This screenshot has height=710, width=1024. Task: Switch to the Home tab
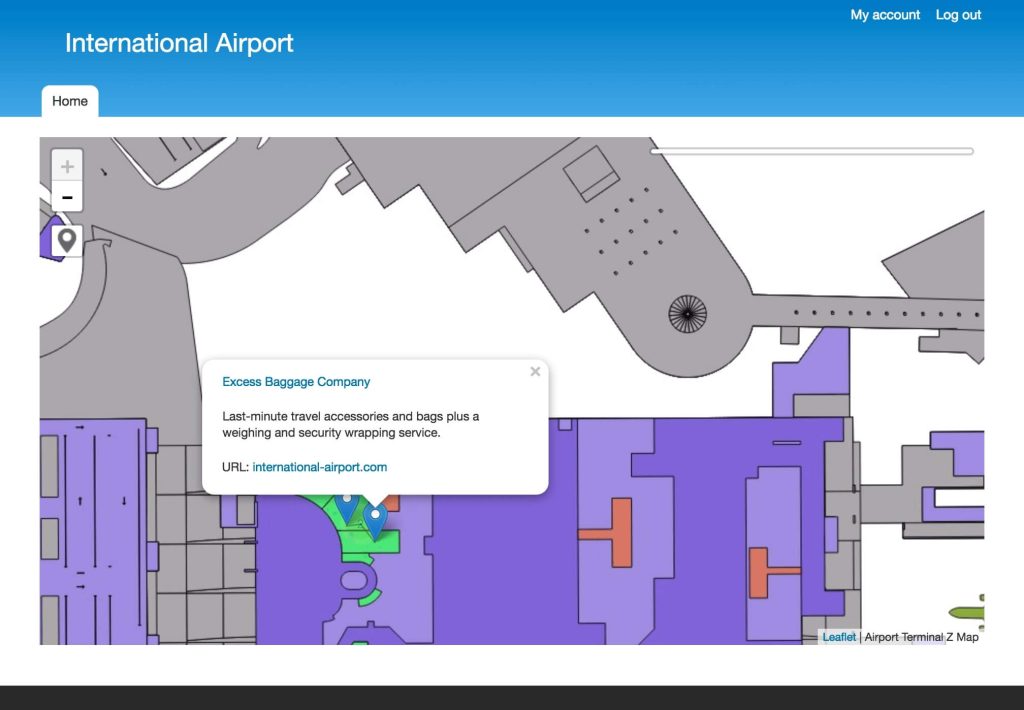point(69,100)
